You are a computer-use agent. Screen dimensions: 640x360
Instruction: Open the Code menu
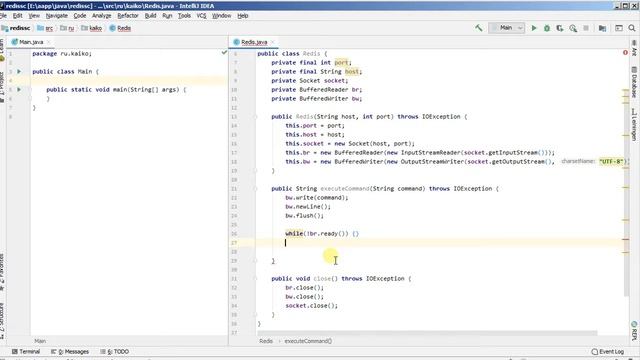point(80,16)
